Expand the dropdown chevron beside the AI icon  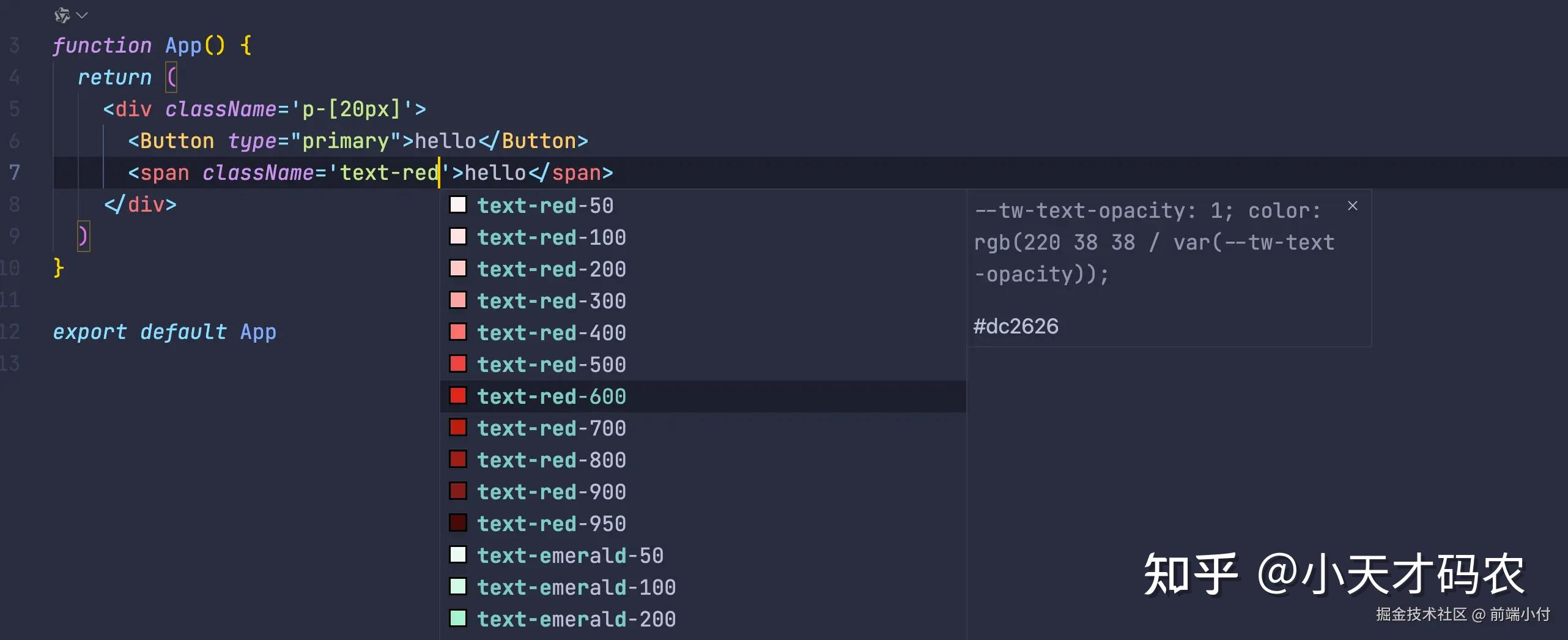(x=83, y=15)
